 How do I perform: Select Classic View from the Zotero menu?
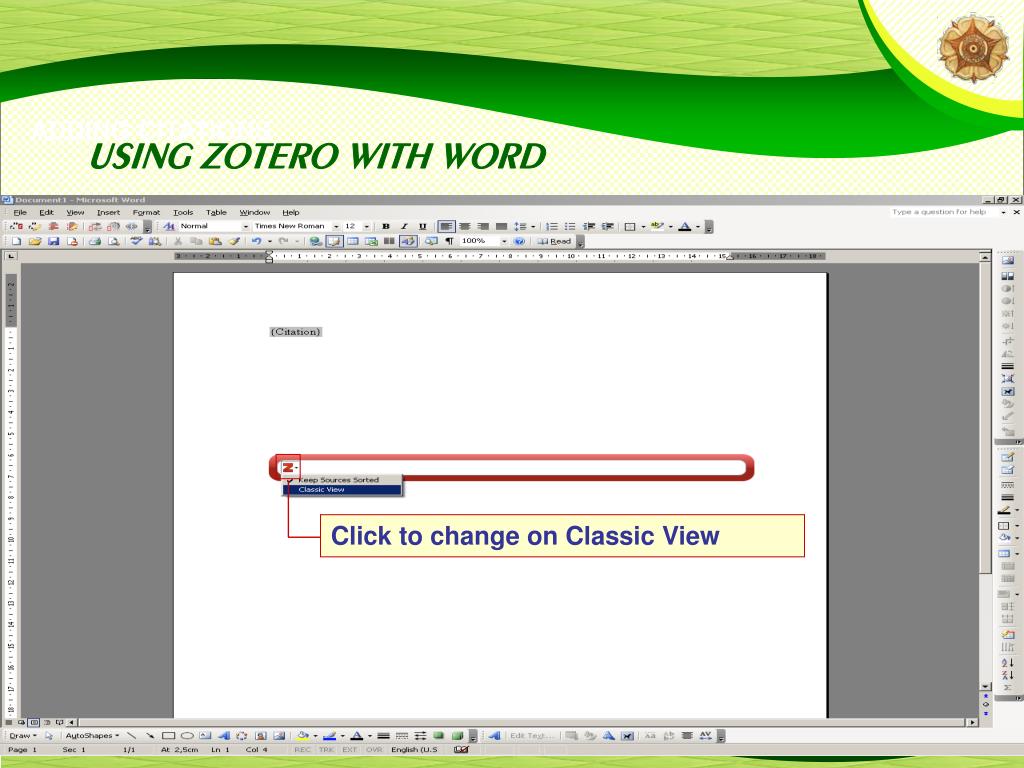coord(342,490)
